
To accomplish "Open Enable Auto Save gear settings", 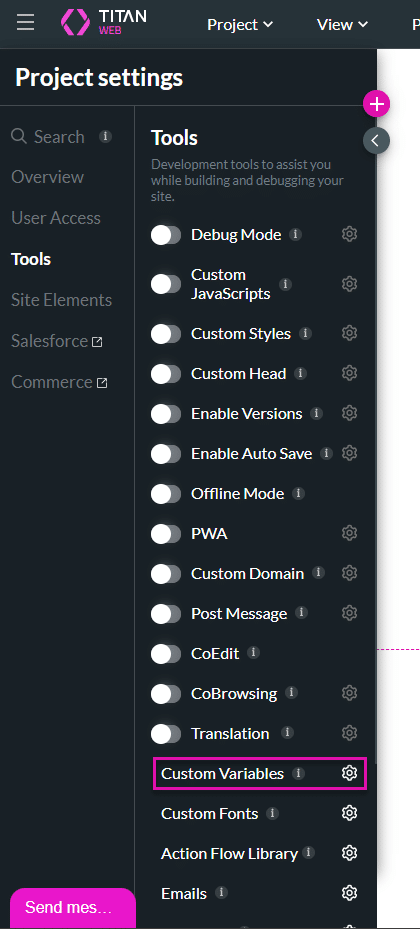I will (350, 453).
